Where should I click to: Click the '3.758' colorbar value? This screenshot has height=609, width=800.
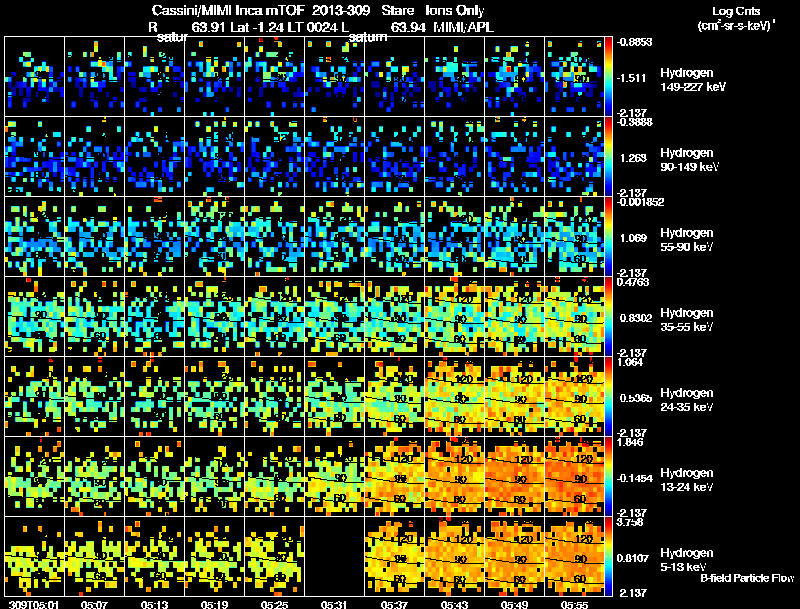(631, 523)
